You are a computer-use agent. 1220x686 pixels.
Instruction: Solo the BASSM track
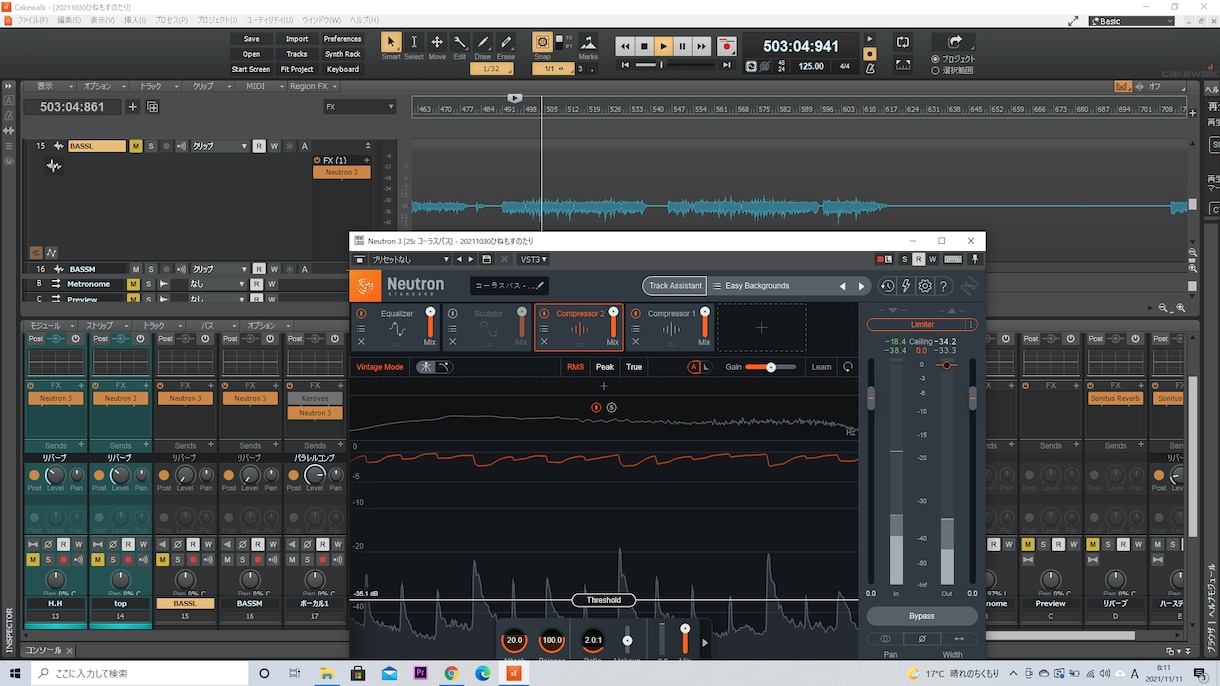[x=151, y=269]
